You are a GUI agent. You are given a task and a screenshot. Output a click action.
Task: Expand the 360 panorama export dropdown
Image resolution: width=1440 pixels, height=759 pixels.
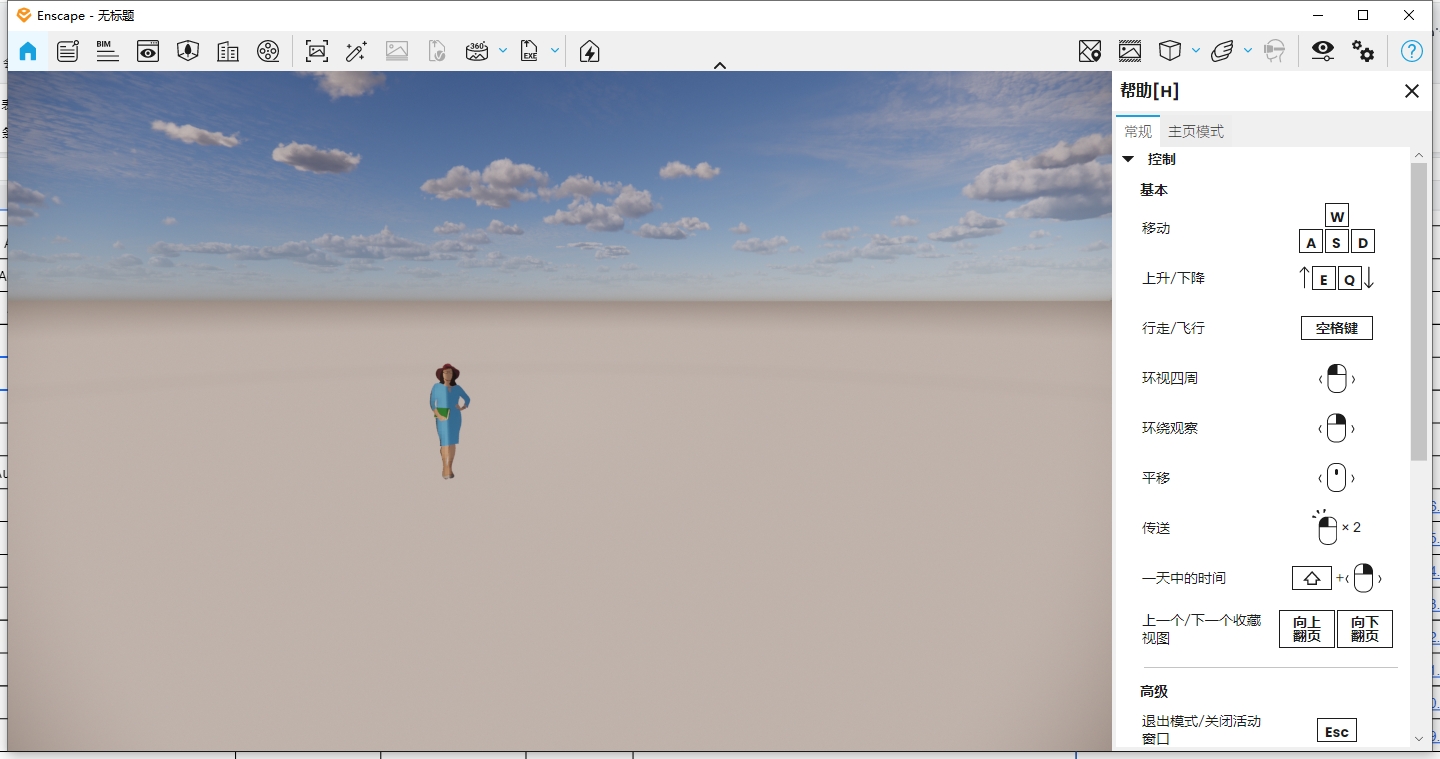pyautogui.click(x=503, y=51)
